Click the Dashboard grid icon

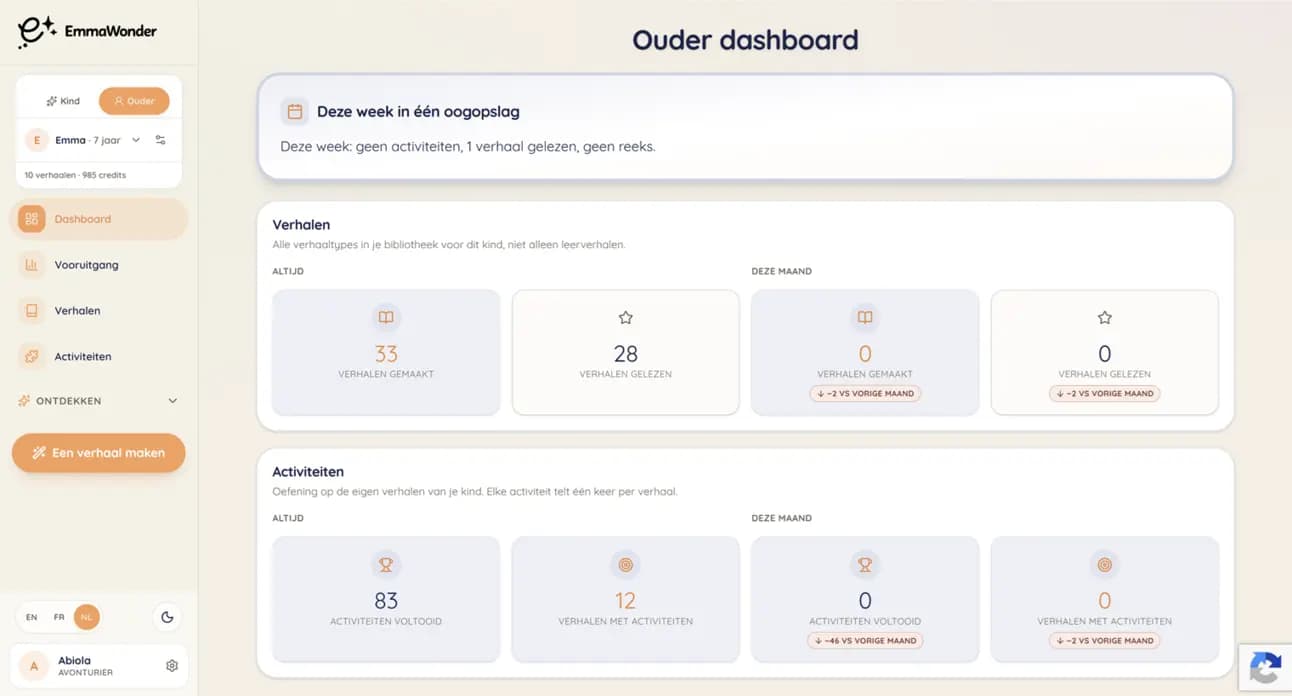(31, 219)
